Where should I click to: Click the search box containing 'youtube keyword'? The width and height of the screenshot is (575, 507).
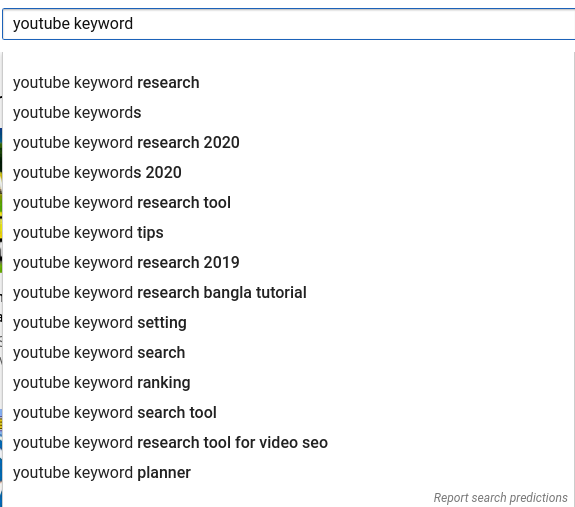289,24
